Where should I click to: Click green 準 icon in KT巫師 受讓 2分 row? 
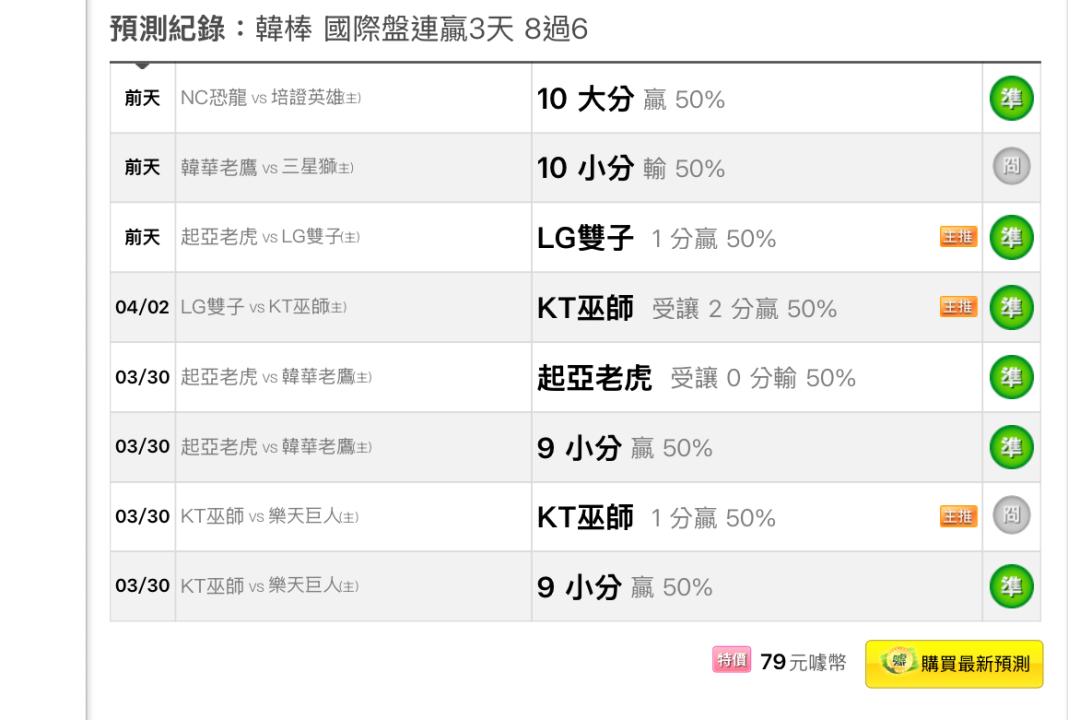(1011, 307)
